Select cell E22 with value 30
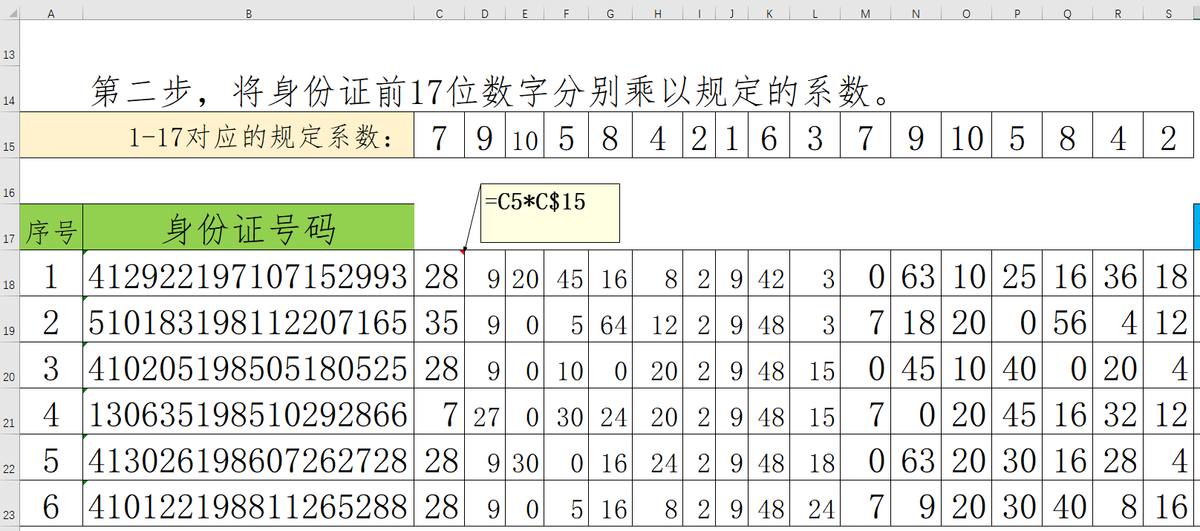The height and width of the screenshot is (531, 1200). tap(525, 458)
